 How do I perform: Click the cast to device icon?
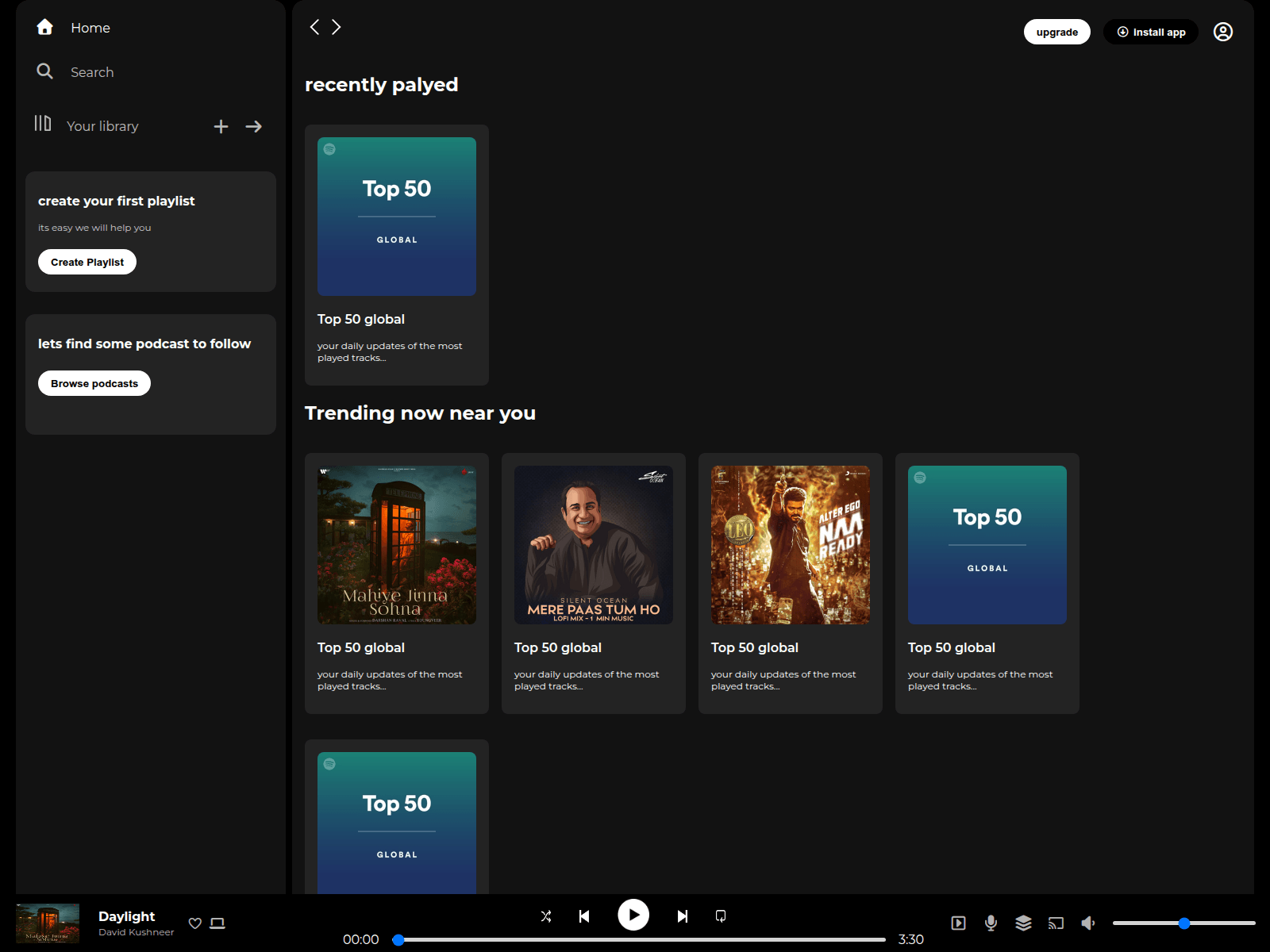[x=1056, y=923]
